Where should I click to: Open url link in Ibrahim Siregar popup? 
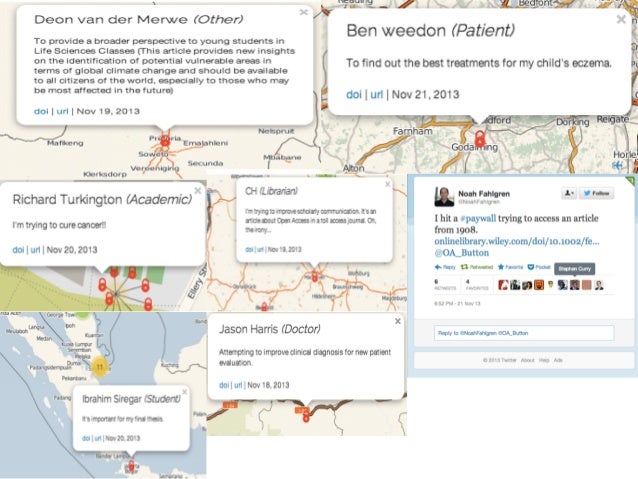98,438
